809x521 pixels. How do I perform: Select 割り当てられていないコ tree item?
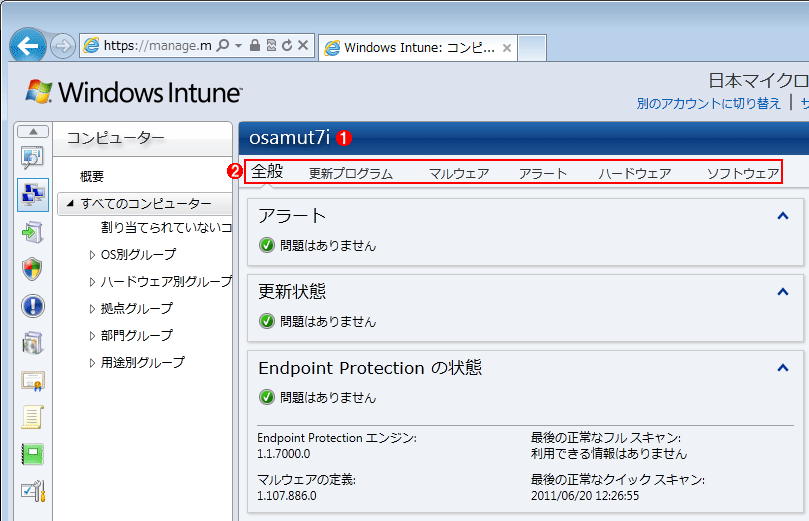coord(166,227)
